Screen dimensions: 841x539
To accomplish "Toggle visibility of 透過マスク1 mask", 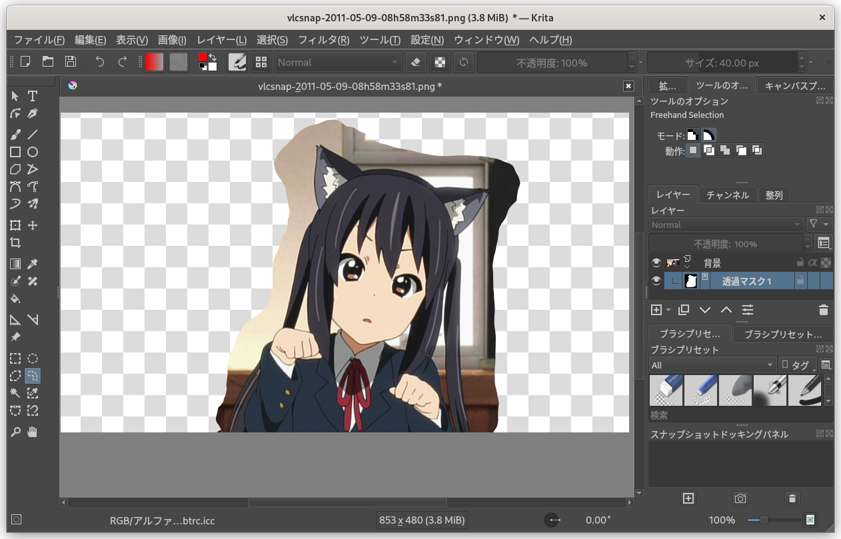I will [656, 280].
